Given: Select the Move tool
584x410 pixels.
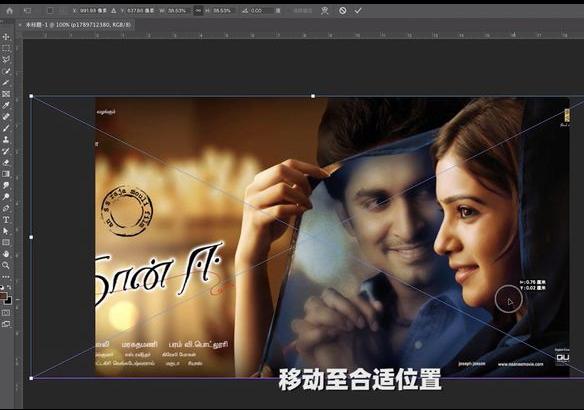Looking at the screenshot, I should 6,37.
